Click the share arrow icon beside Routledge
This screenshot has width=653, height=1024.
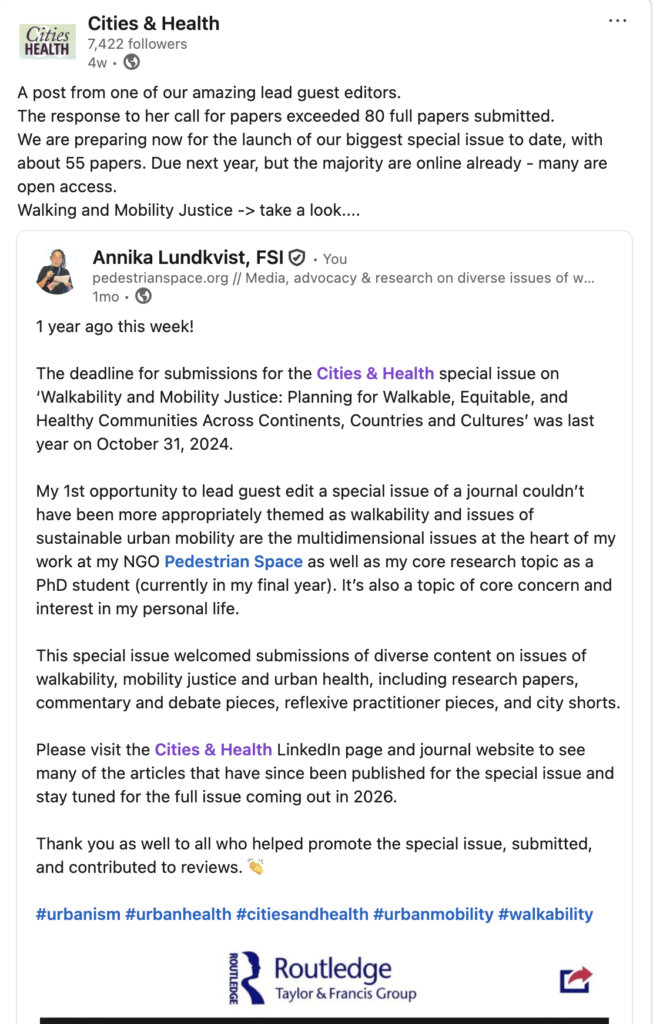576,979
